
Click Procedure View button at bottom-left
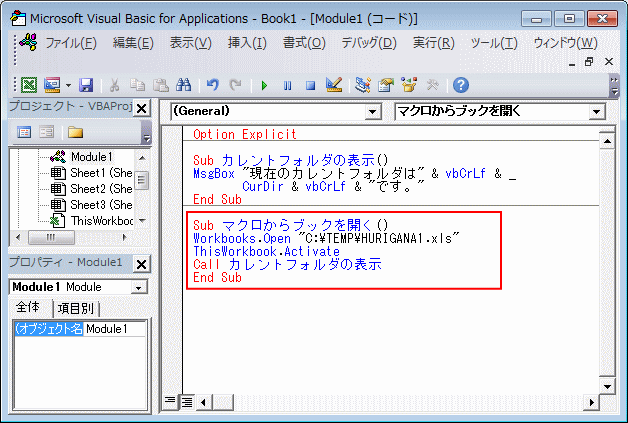tap(170, 401)
